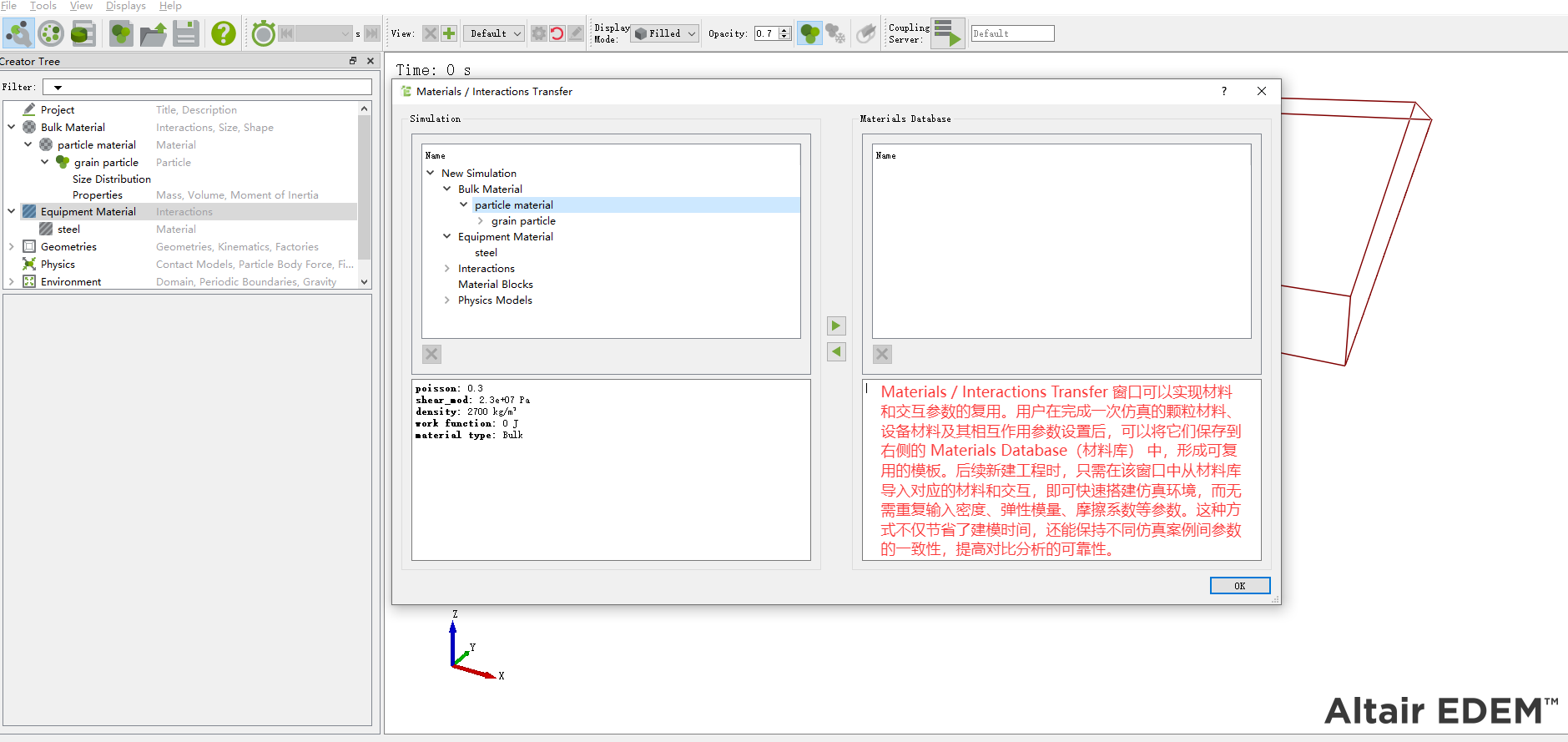Image resolution: width=1568 pixels, height=742 pixels.
Task: Add a new view with green plus
Action: tap(449, 33)
